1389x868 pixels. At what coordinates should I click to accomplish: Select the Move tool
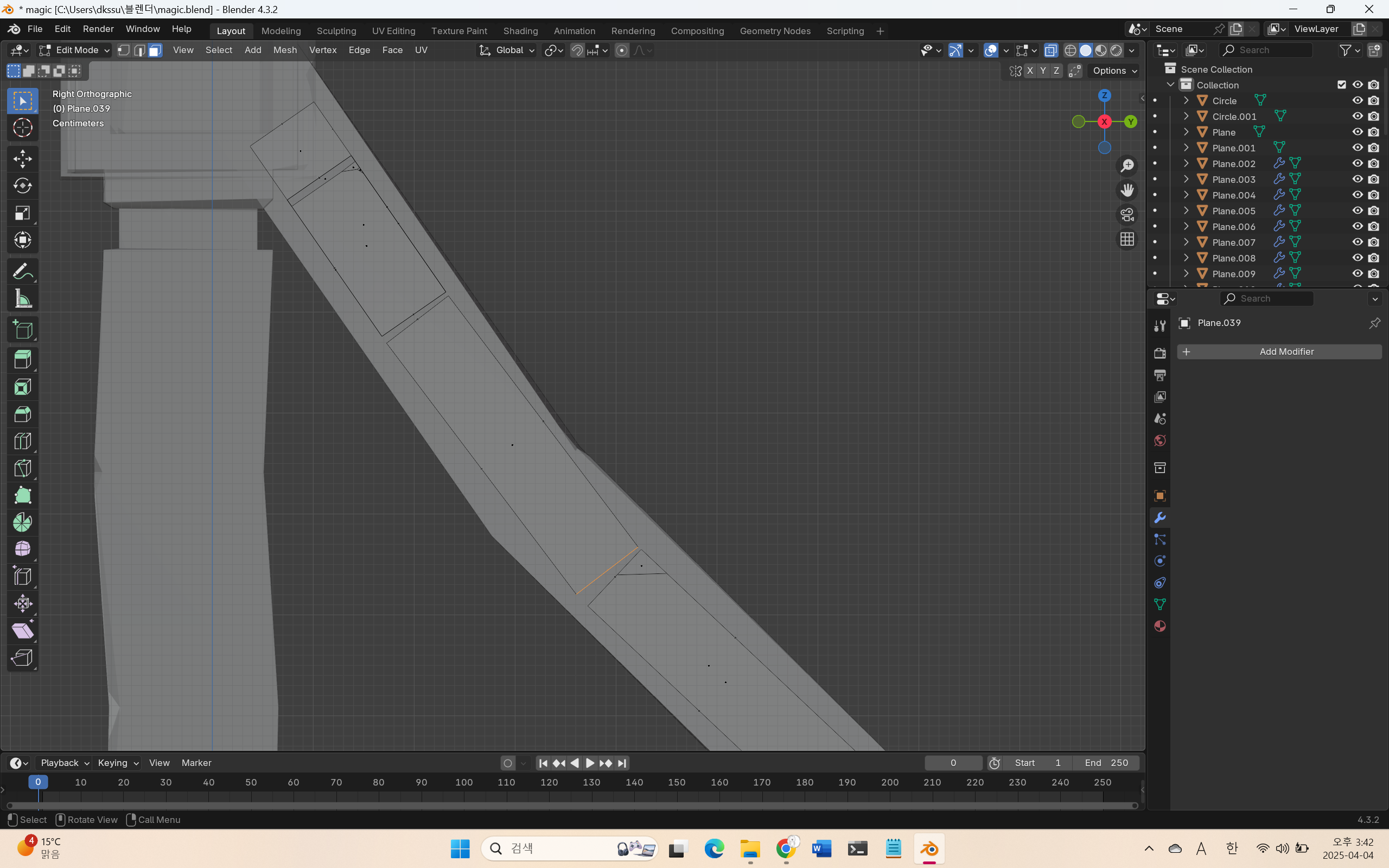pos(22,159)
